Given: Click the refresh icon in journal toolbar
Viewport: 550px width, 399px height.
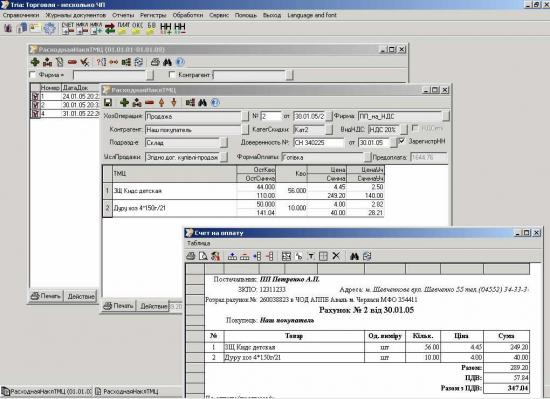Looking at the screenshot, I should 139,62.
